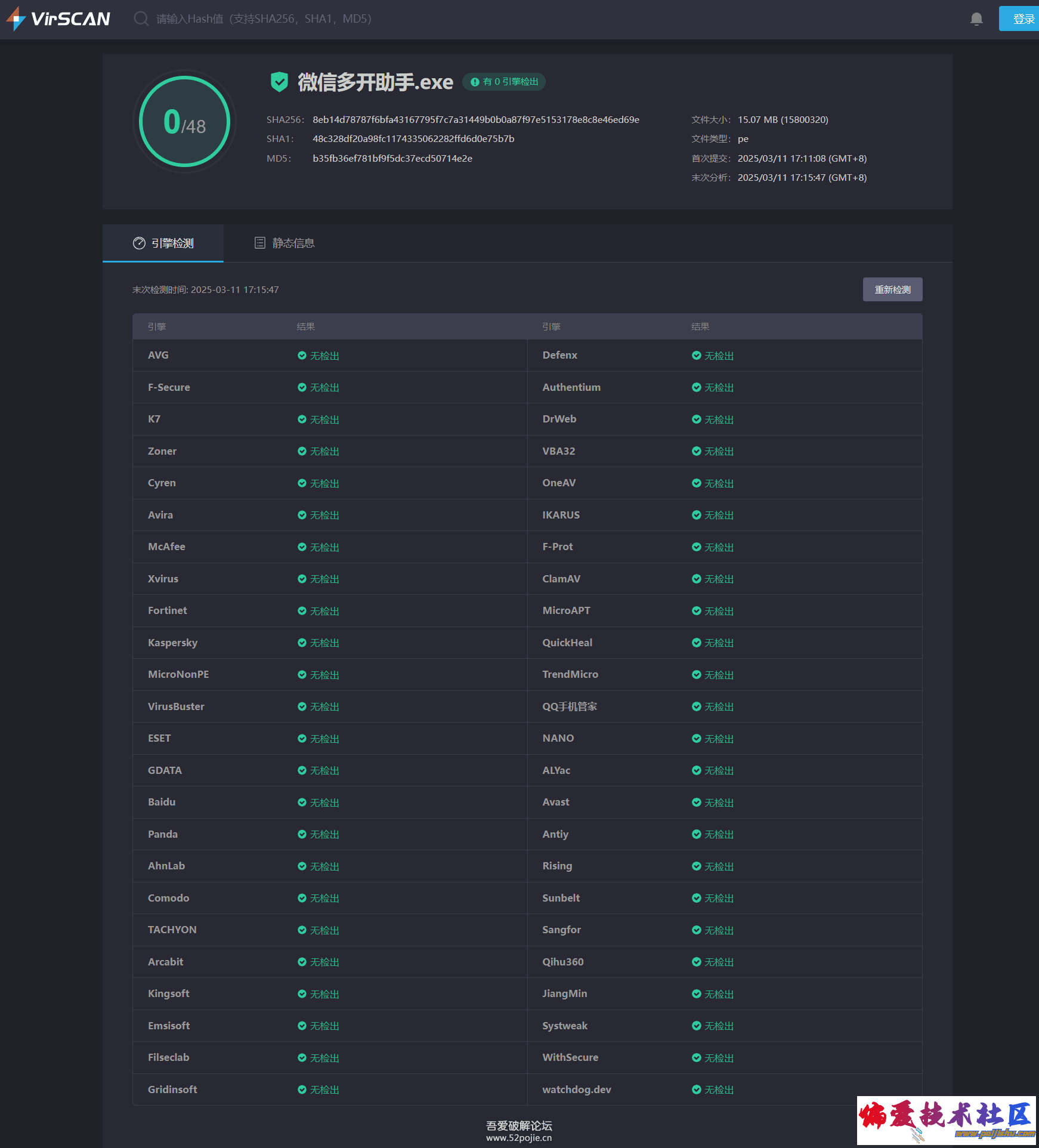
Task: Click the 0/48 detection score circle
Action: pyautogui.click(x=184, y=122)
